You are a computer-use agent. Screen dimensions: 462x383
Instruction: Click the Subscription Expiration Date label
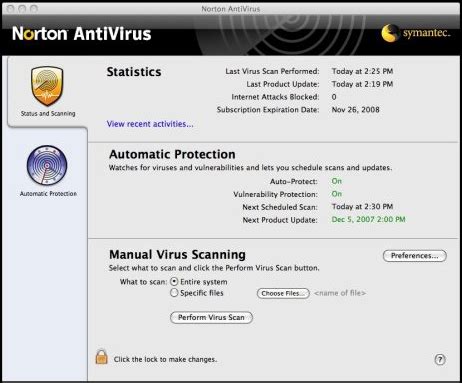(268, 110)
